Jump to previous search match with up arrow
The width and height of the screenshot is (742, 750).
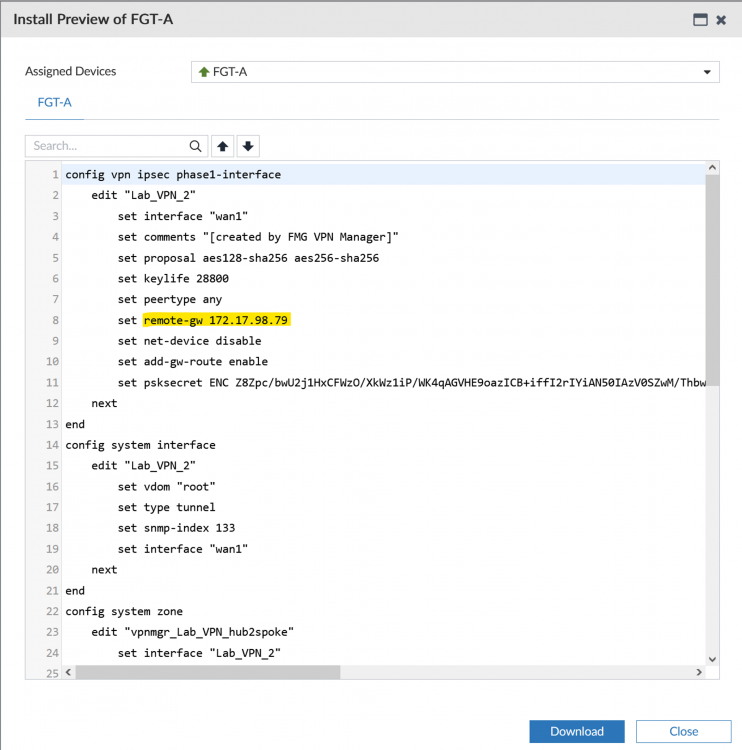pos(223,146)
